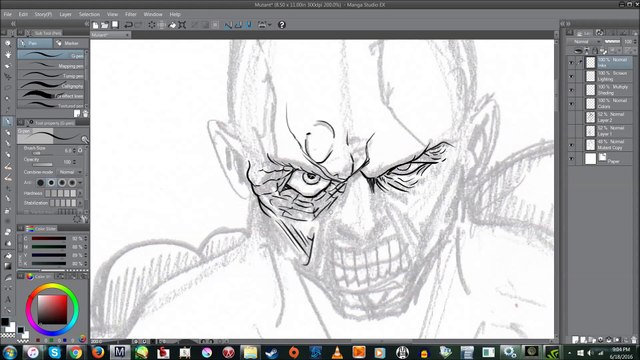The height and width of the screenshot is (360, 640).
Task: Click the New file toolbar icon
Action: click(96, 25)
